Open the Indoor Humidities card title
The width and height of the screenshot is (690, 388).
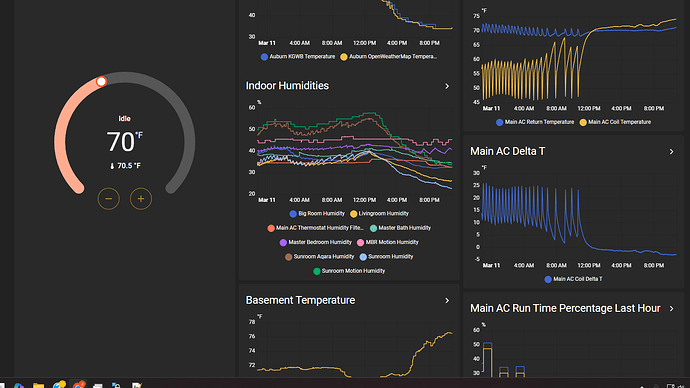click(287, 86)
